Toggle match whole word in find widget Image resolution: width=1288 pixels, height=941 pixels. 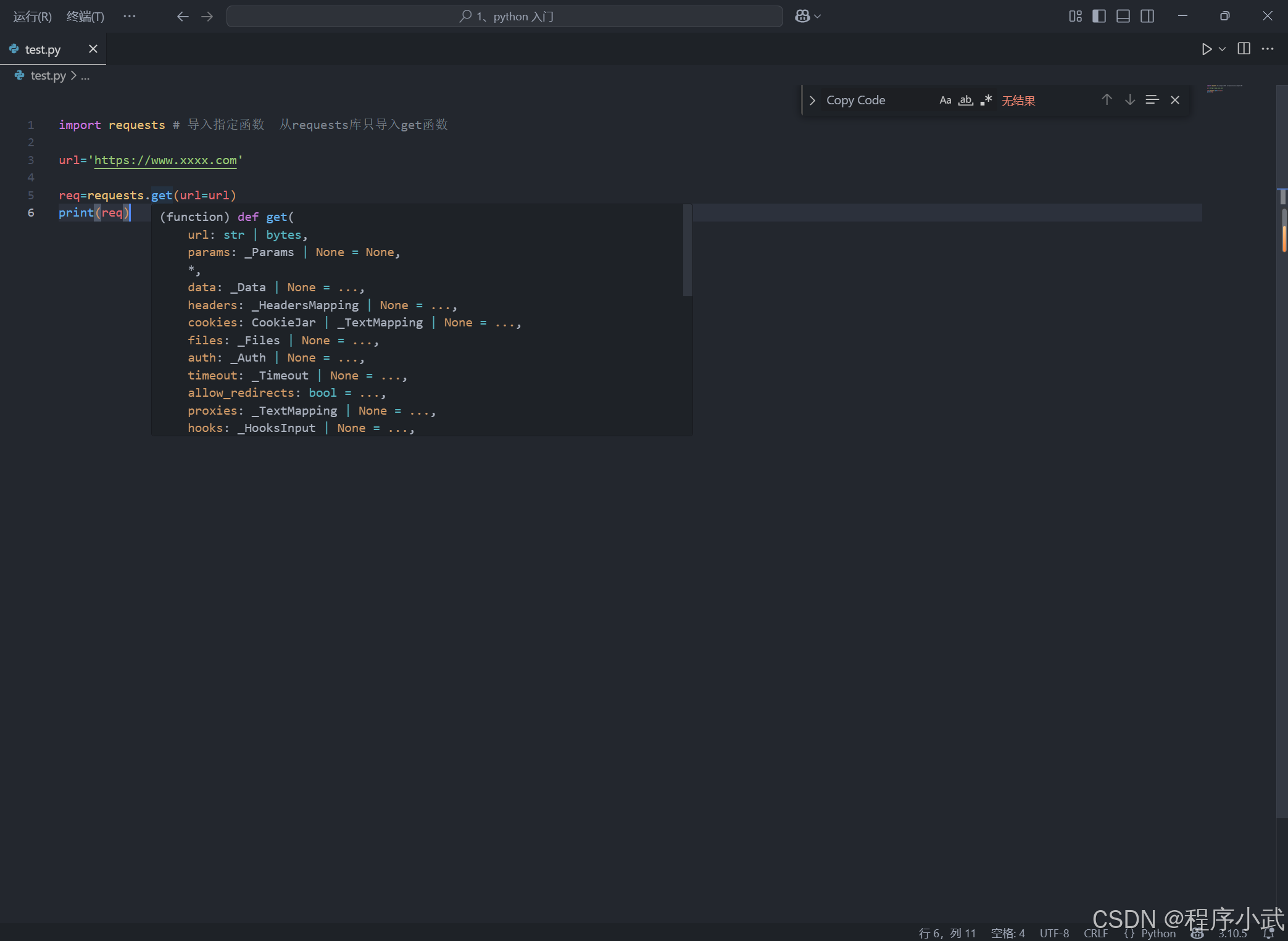point(965,100)
